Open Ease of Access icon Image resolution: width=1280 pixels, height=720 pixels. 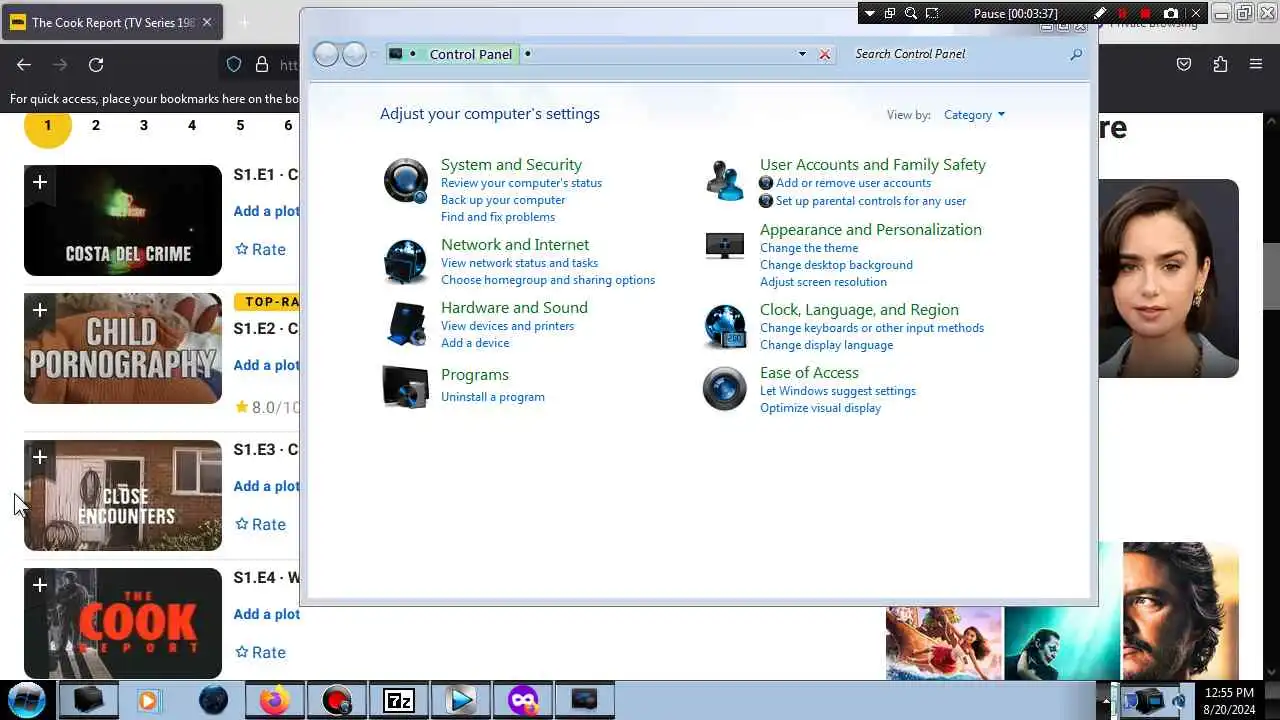(725, 389)
